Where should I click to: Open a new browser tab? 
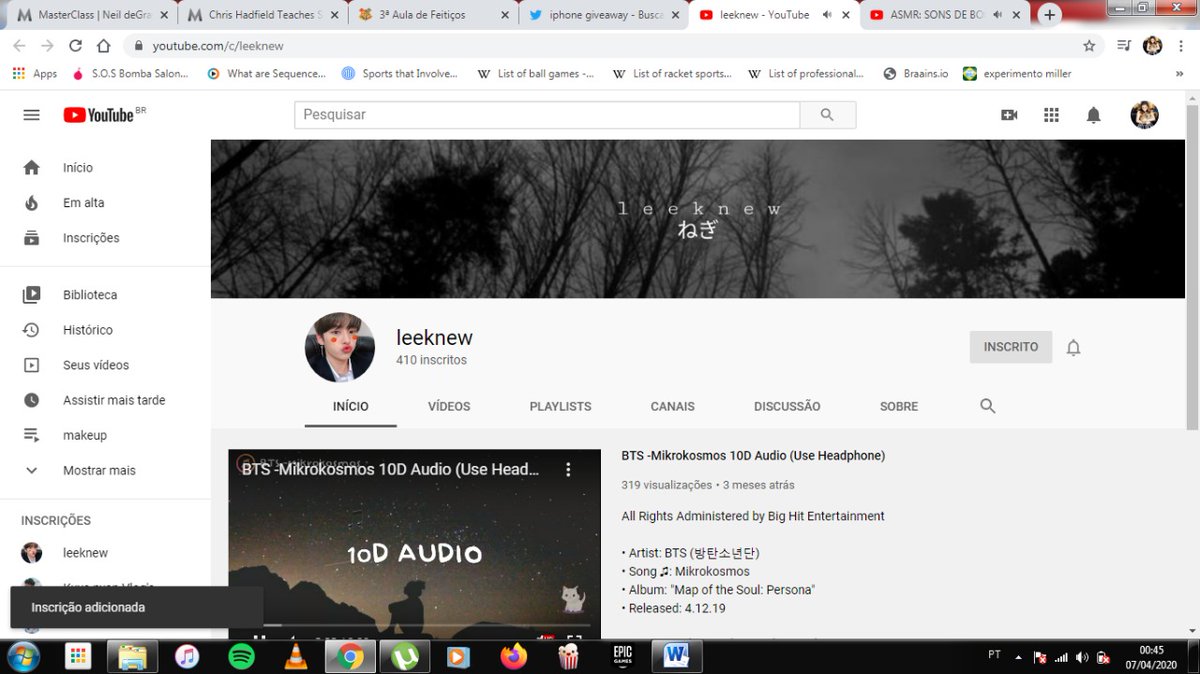pyautogui.click(x=1050, y=15)
